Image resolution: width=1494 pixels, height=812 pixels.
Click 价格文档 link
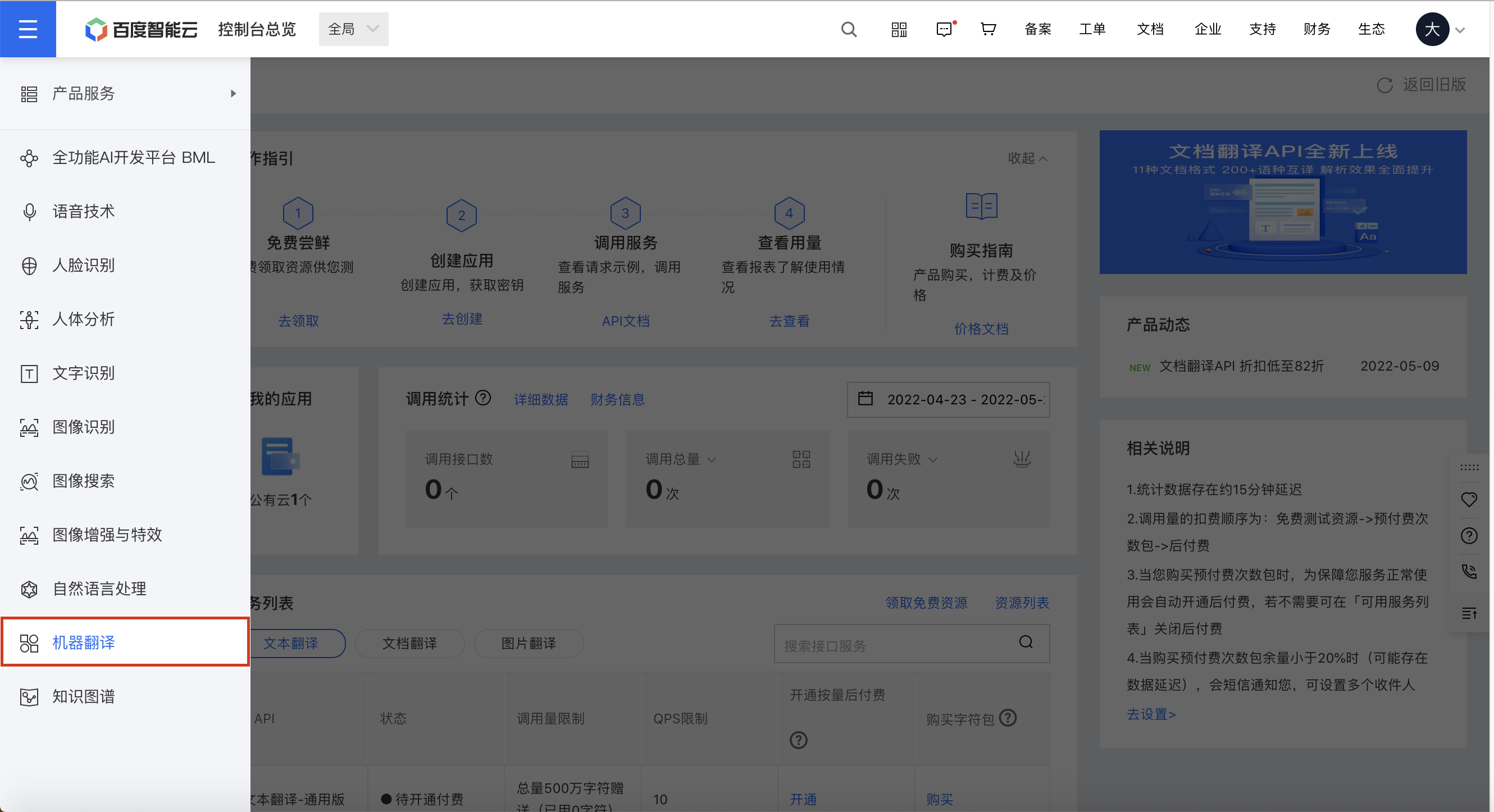(981, 329)
